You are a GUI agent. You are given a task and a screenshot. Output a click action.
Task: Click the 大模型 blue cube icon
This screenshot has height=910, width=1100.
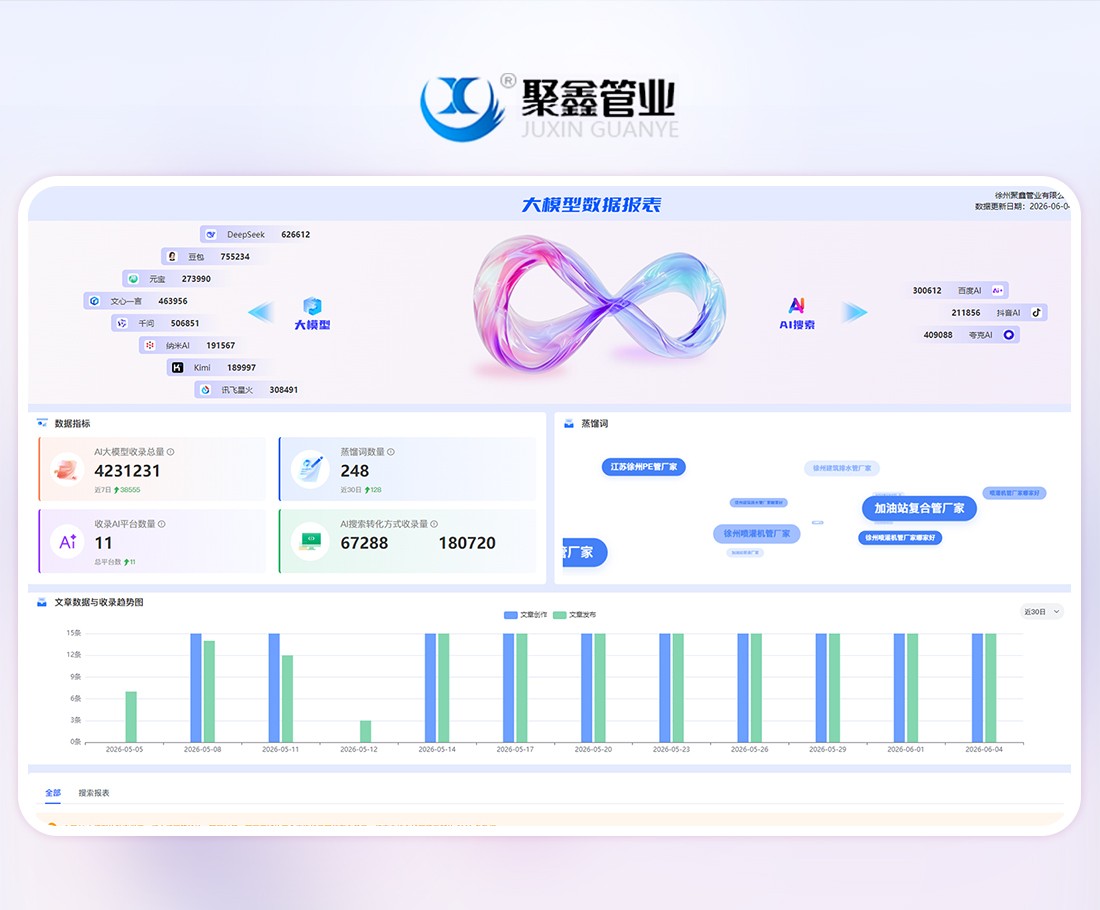[312, 307]
